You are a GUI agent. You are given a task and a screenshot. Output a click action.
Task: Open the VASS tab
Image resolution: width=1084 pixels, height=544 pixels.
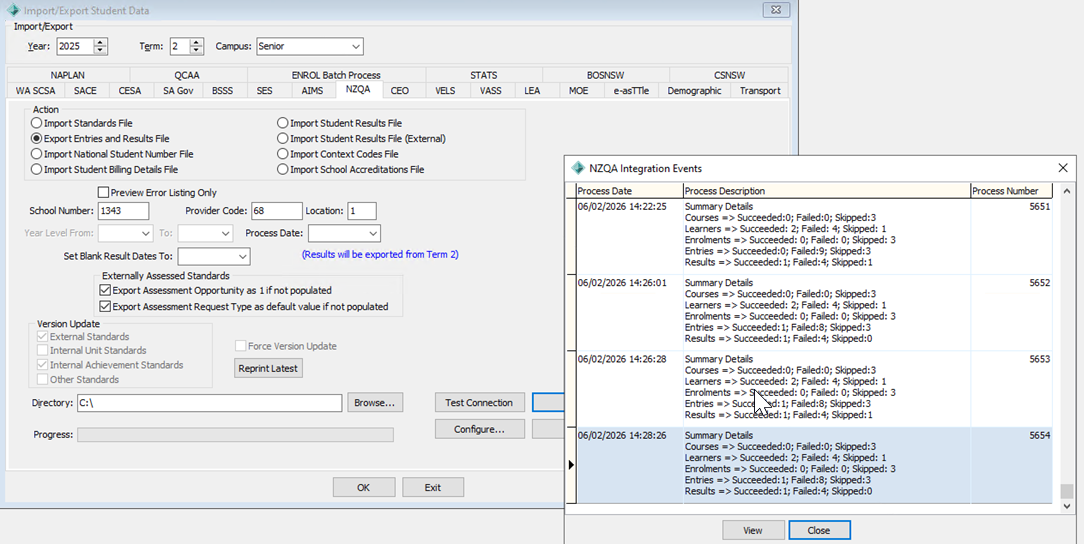pos(490,91)
